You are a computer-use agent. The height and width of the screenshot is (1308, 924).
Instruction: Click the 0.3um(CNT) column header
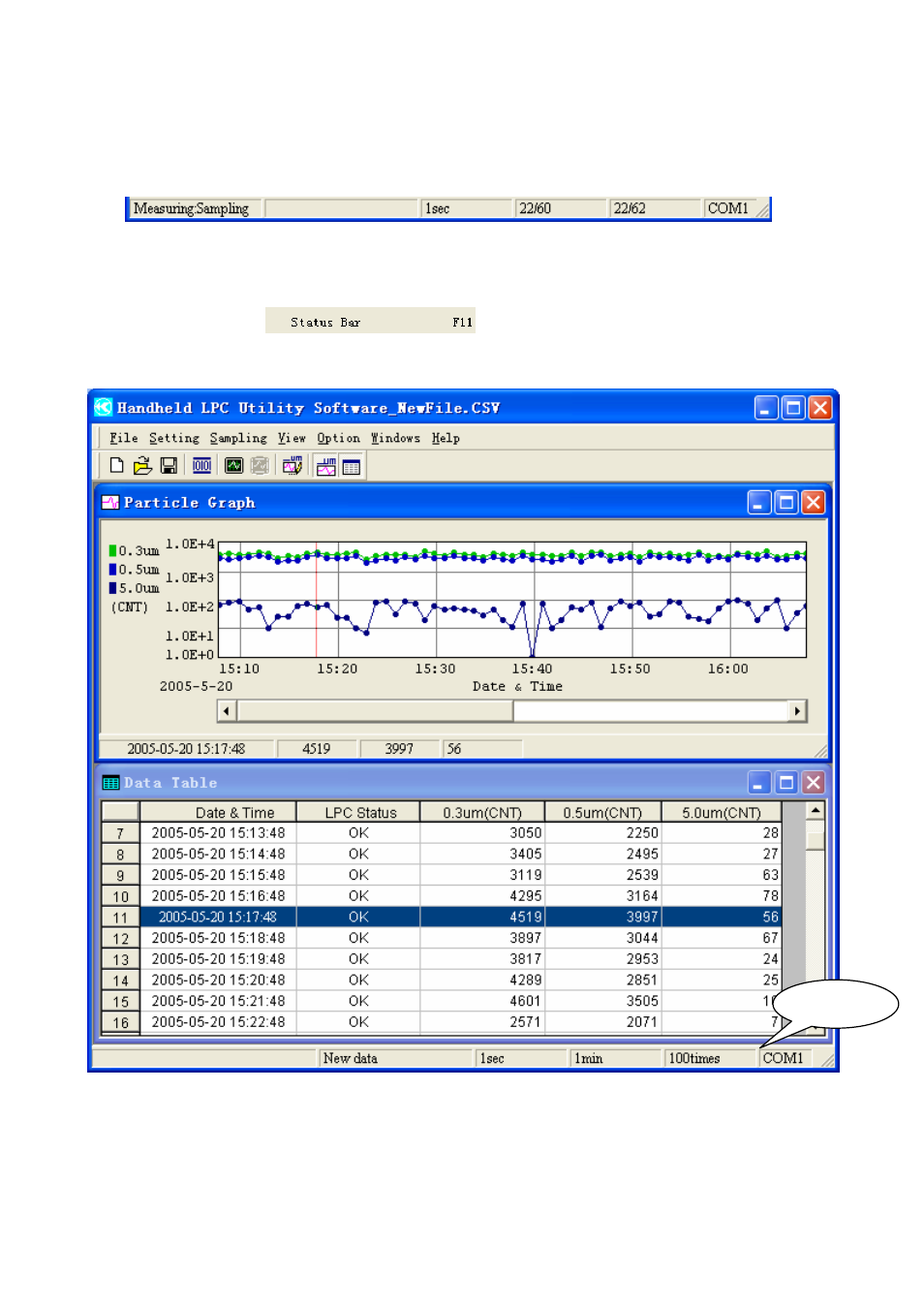482,812
